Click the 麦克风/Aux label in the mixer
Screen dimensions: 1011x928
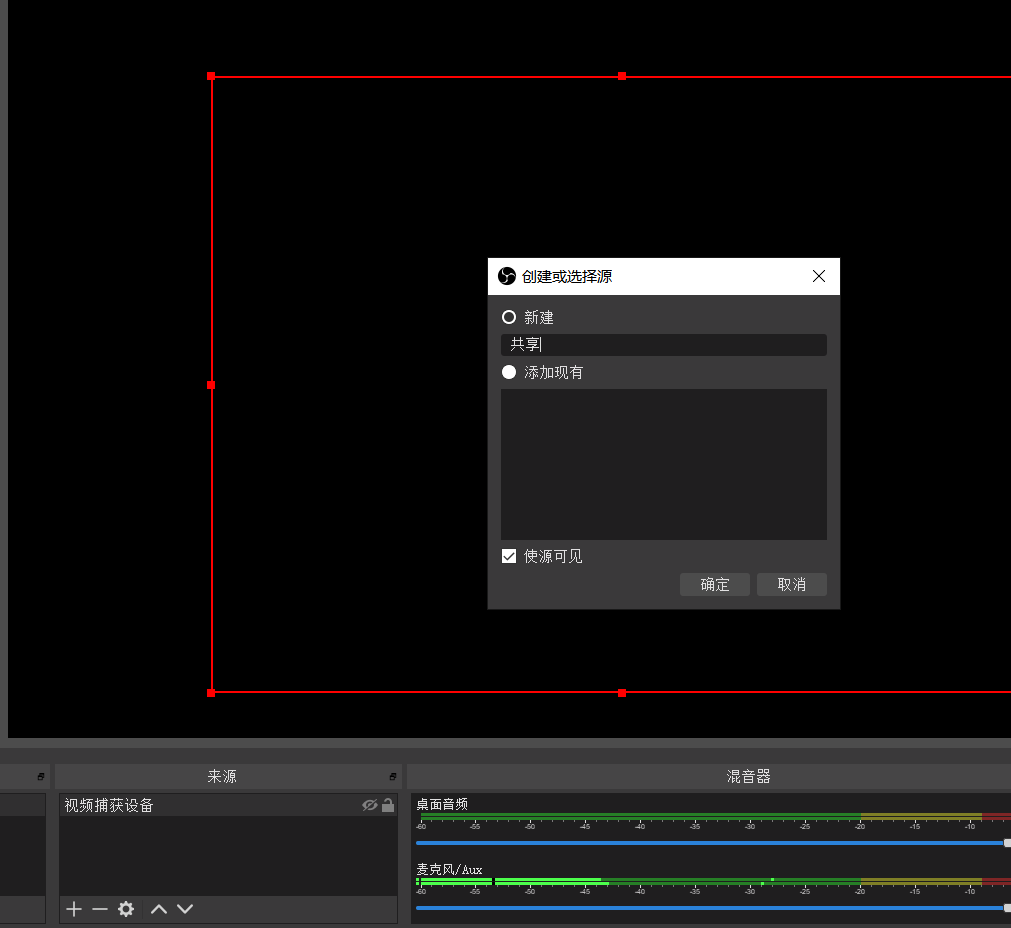449,869
